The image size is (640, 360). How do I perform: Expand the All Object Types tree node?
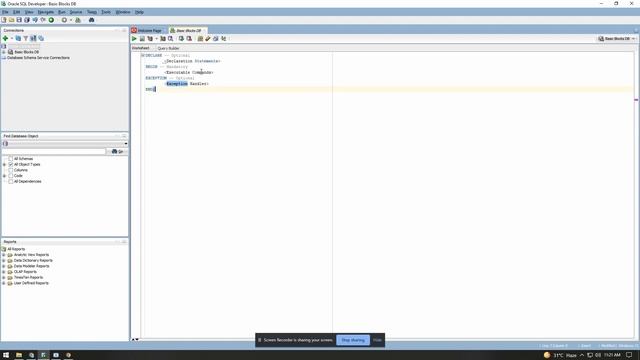[x=4, y=164]
